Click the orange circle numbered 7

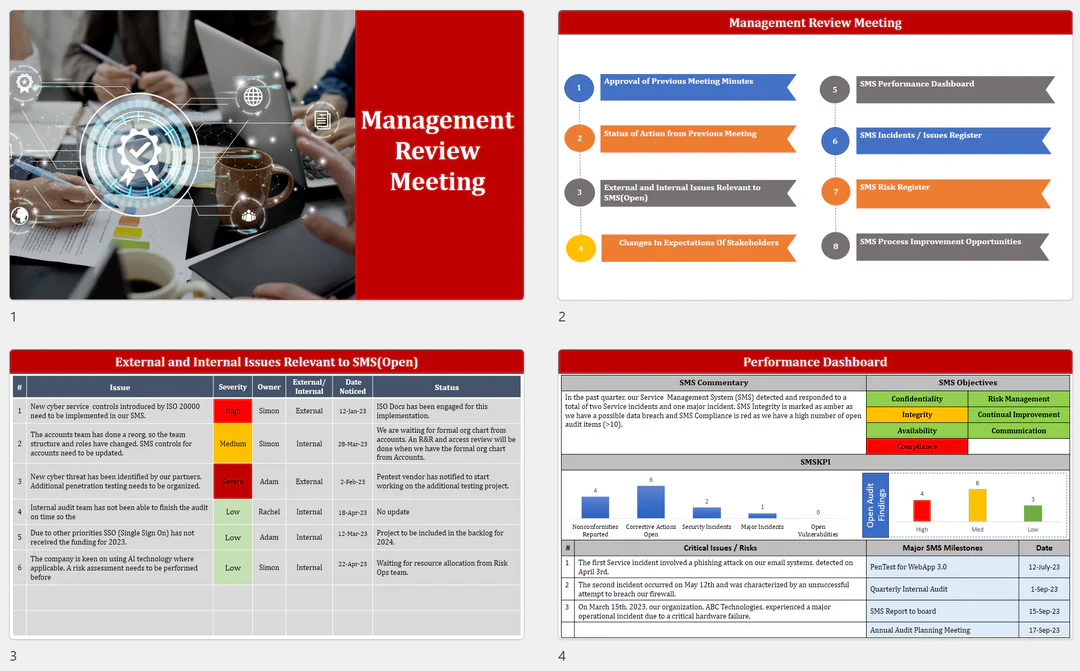tap(835, 192)
